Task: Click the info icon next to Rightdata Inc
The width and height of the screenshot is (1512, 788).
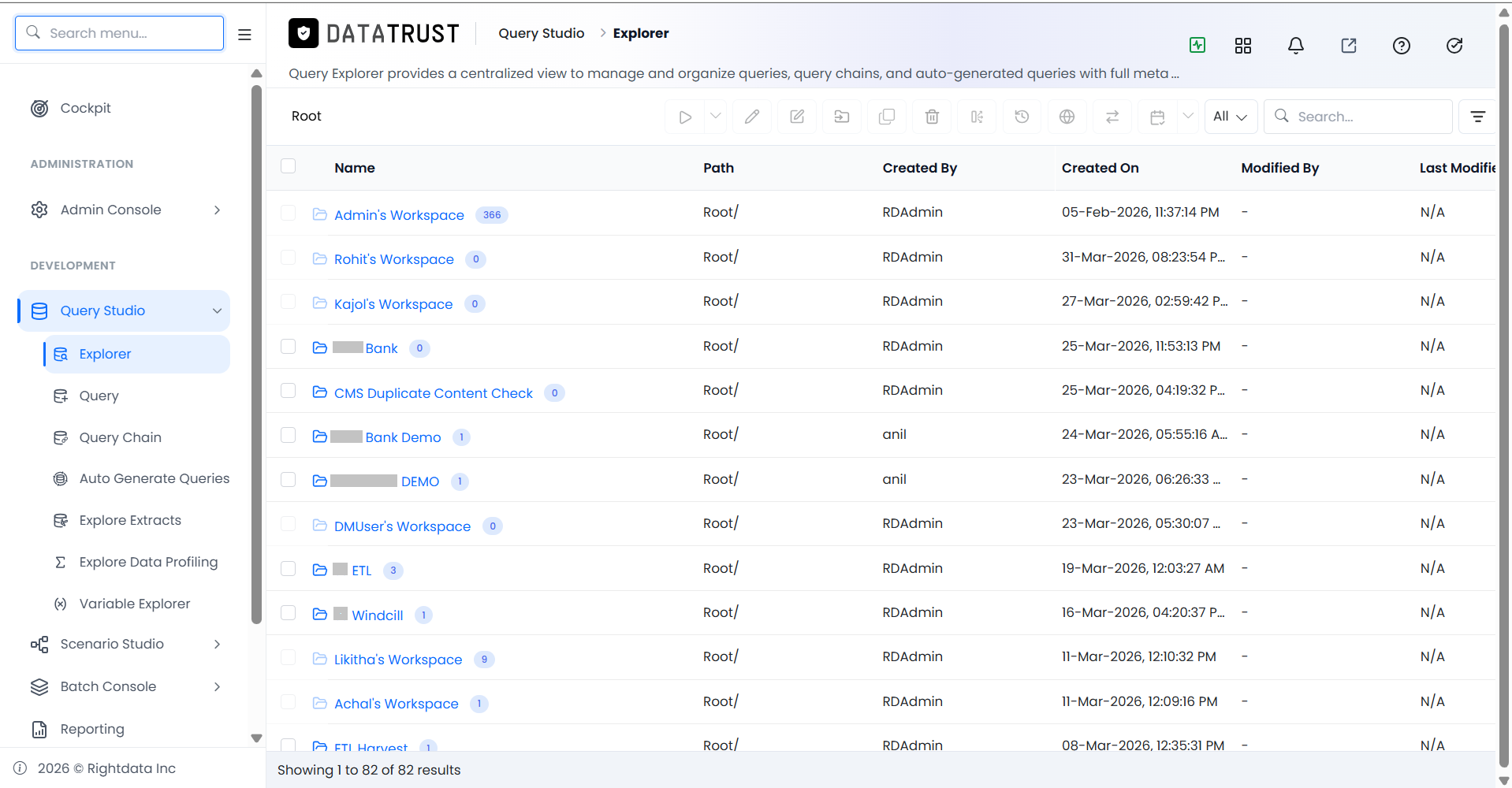Action: pos(20,768)
